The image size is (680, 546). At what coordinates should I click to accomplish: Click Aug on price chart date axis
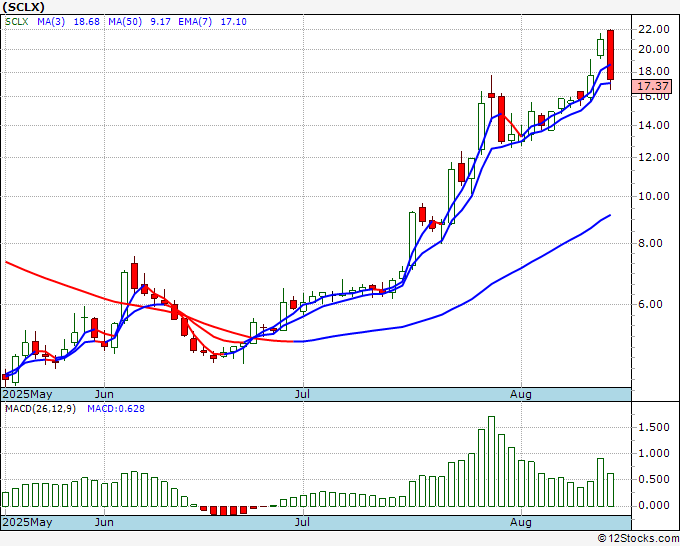(x=521, y=394)
